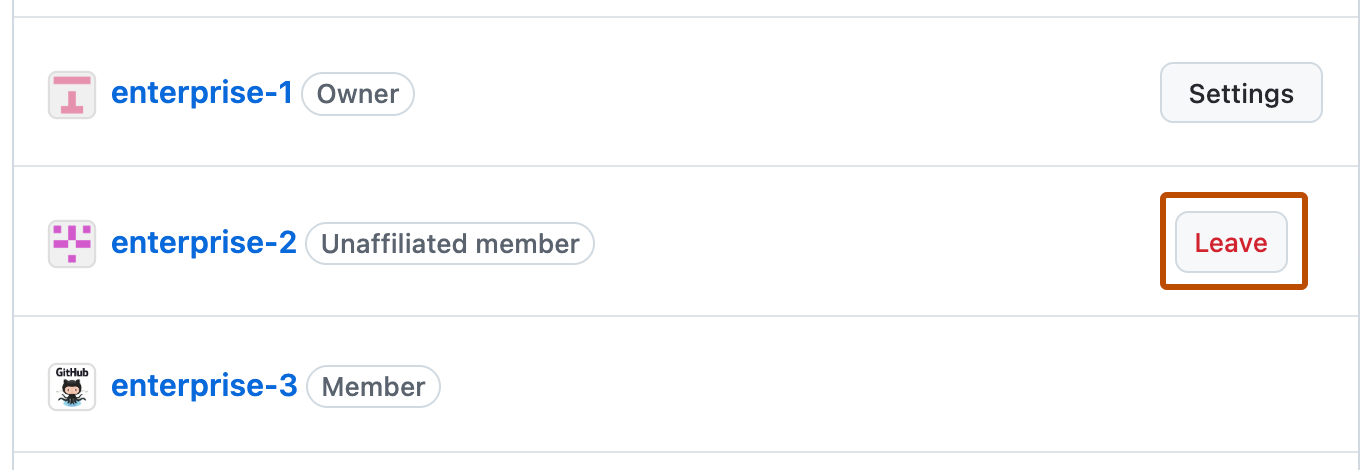Viewport: 1368px width, 470px height.
Task: Click the Unaffiliated member badge
Action: [x=450, y=243]
